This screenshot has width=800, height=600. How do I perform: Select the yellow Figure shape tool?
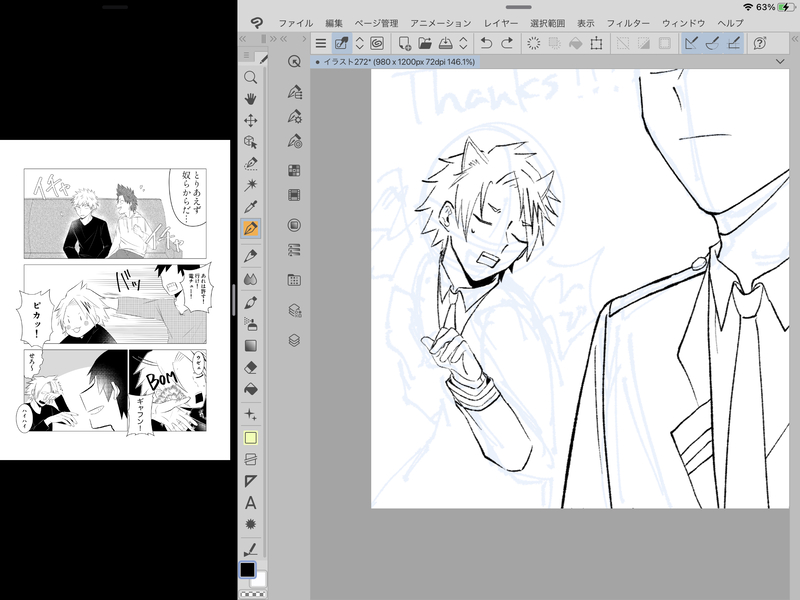pos(251,438)
